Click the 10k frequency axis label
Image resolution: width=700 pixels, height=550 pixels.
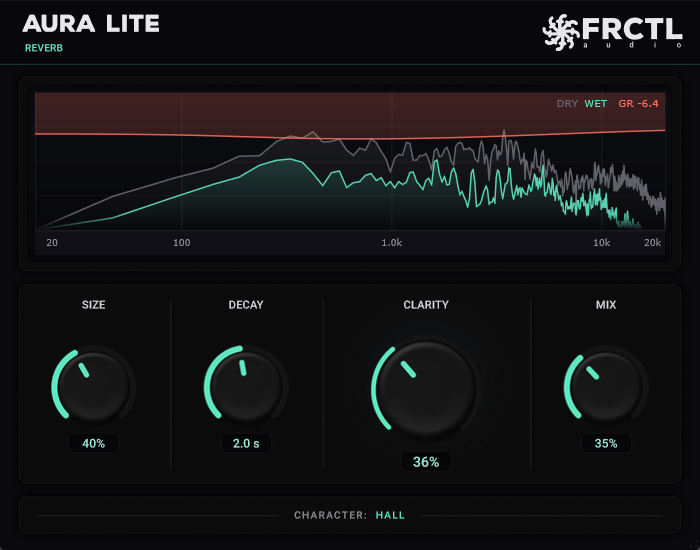(601, 242)
